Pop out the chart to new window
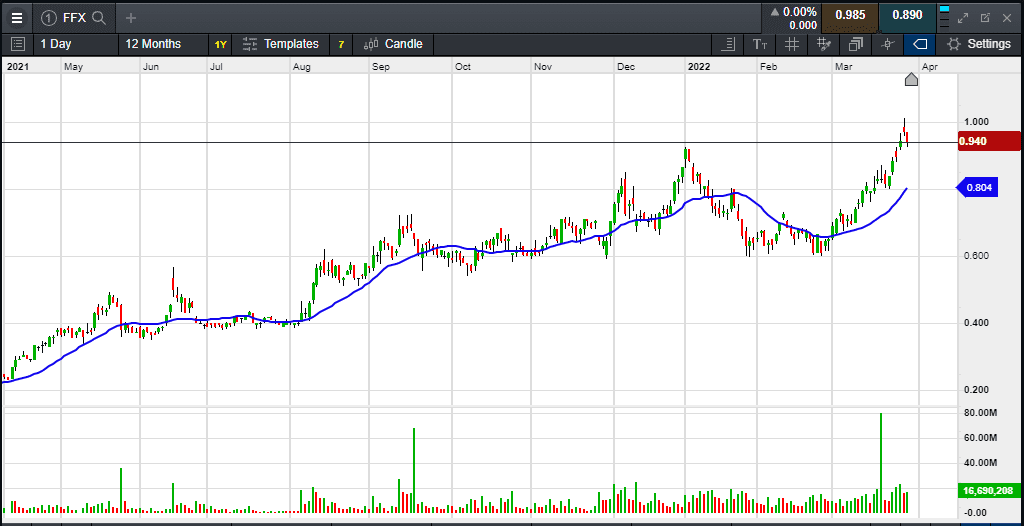The image size is (1024, 526). click(985, 17)
